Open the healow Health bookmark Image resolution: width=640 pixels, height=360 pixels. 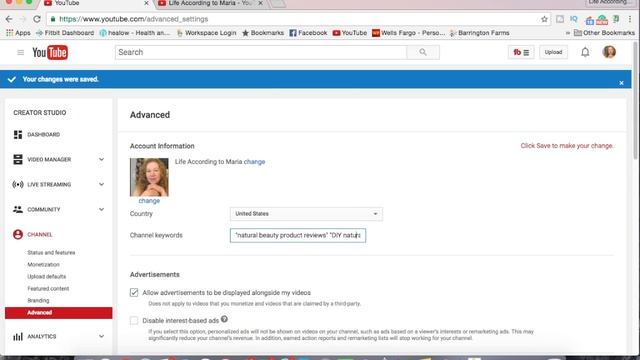point(135,33)
